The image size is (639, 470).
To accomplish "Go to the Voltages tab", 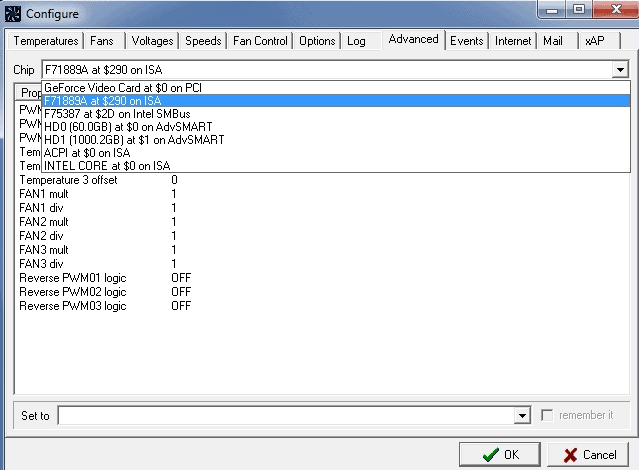I will 152,41.
